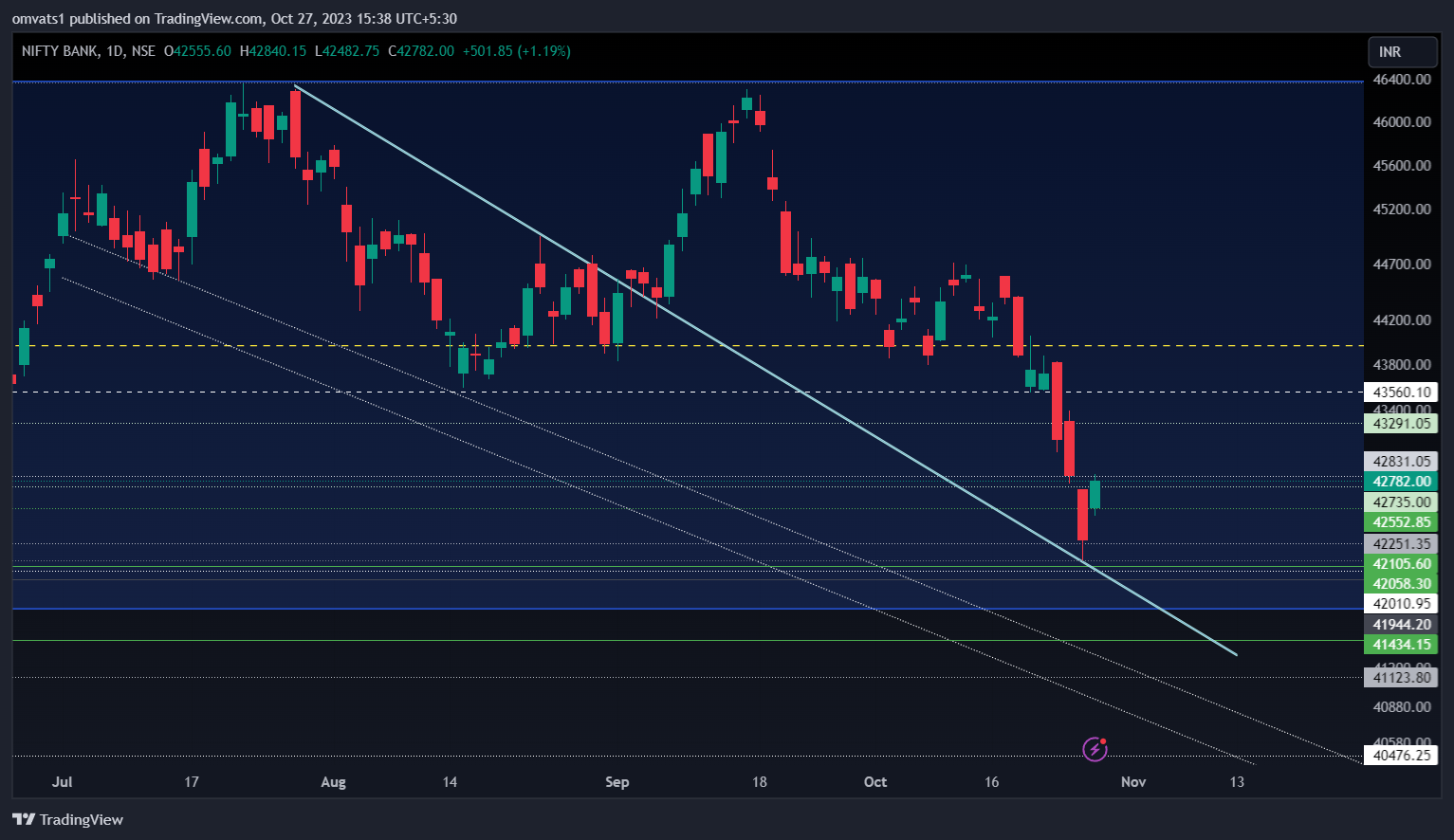Click the 42552.85 price label

click(x=1401, y=522)
